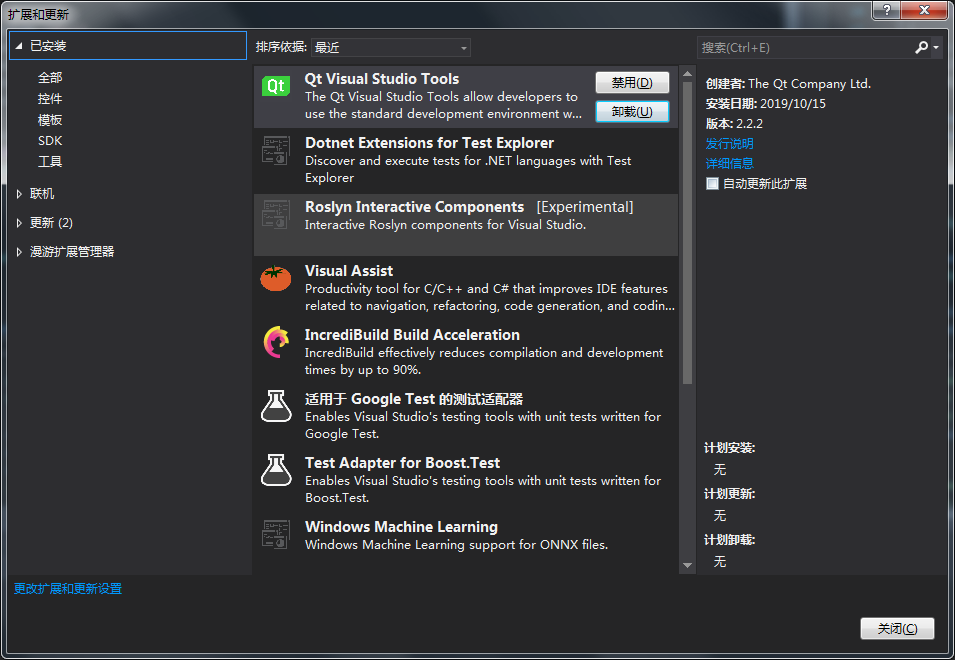Expand the 联机 category
The height and width of the screenshot is (660, 955).
[x=19, y=194]
